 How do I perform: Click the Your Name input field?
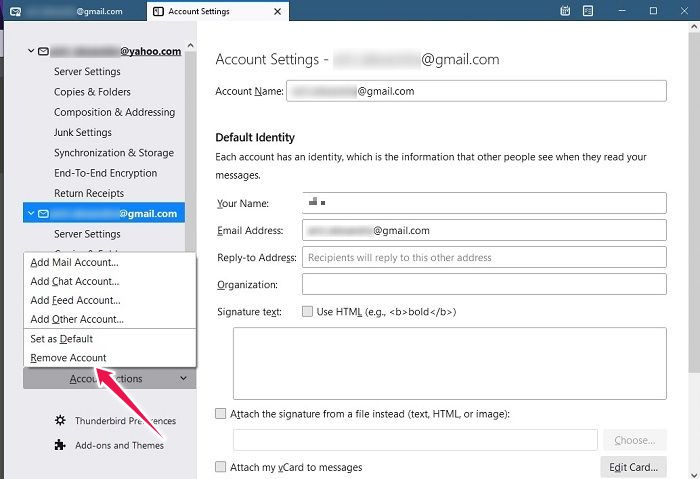point(484,203)
